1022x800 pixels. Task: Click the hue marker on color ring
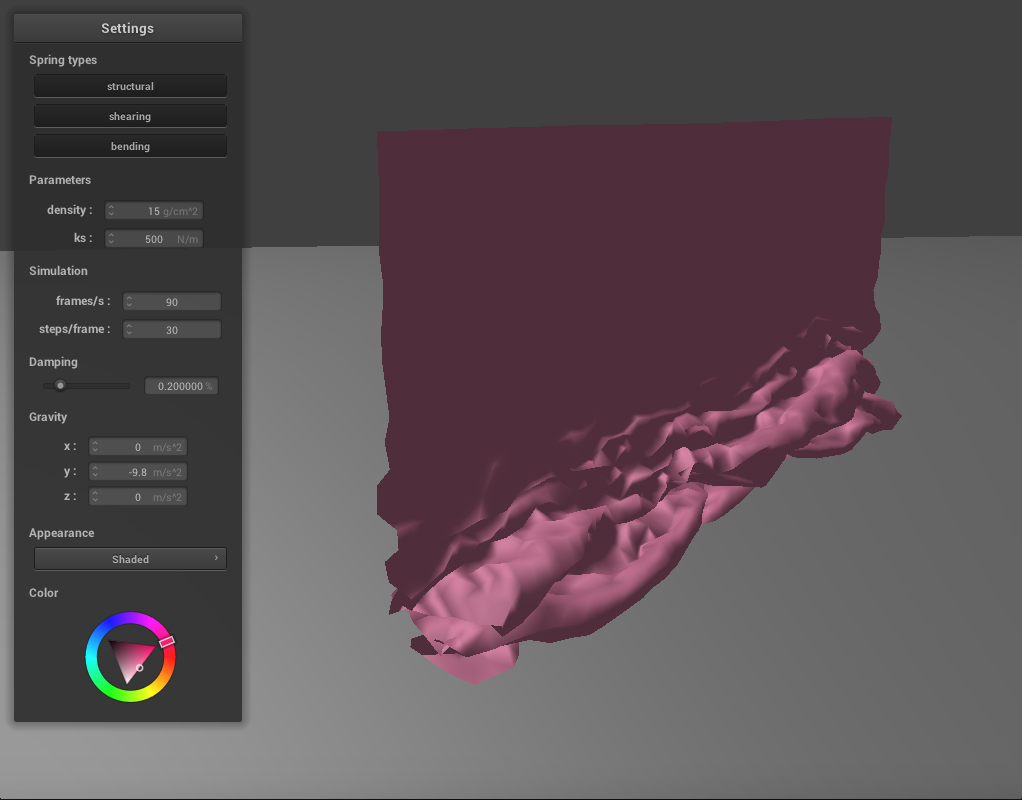167,641
